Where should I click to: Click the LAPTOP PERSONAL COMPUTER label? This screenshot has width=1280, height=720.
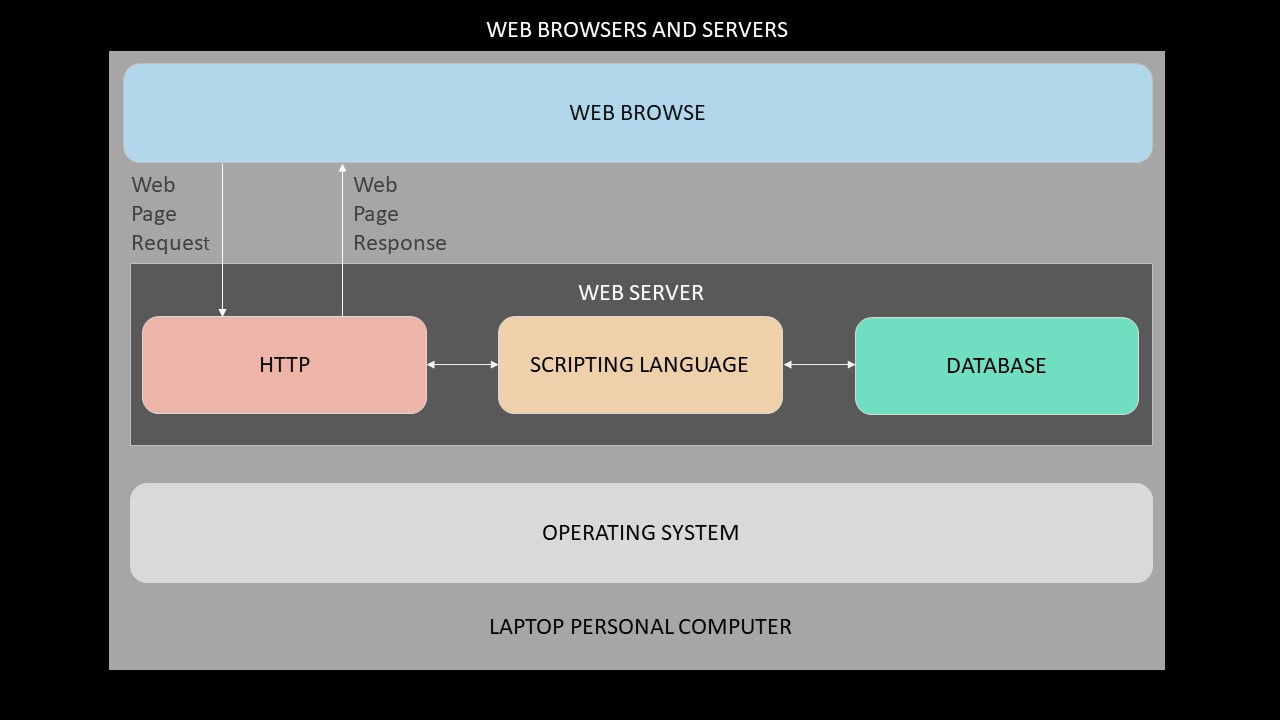[640, 627]
